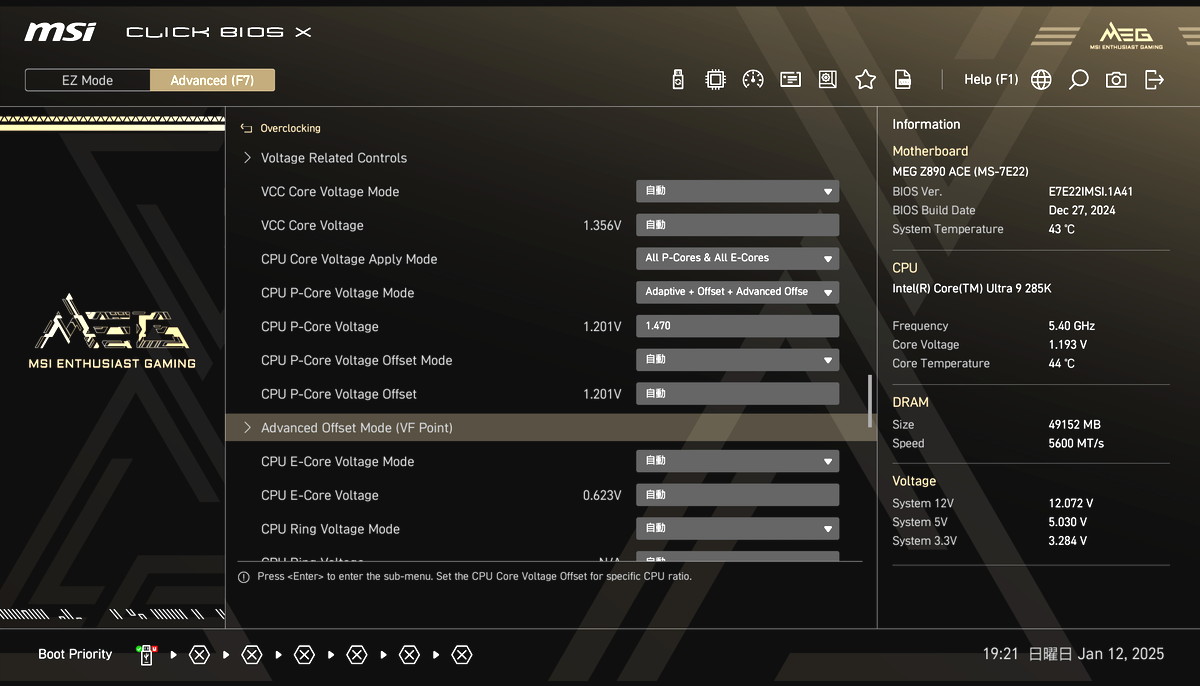Select the USB device in Boot Priority

pyautogui.click(x=146, y=655)
